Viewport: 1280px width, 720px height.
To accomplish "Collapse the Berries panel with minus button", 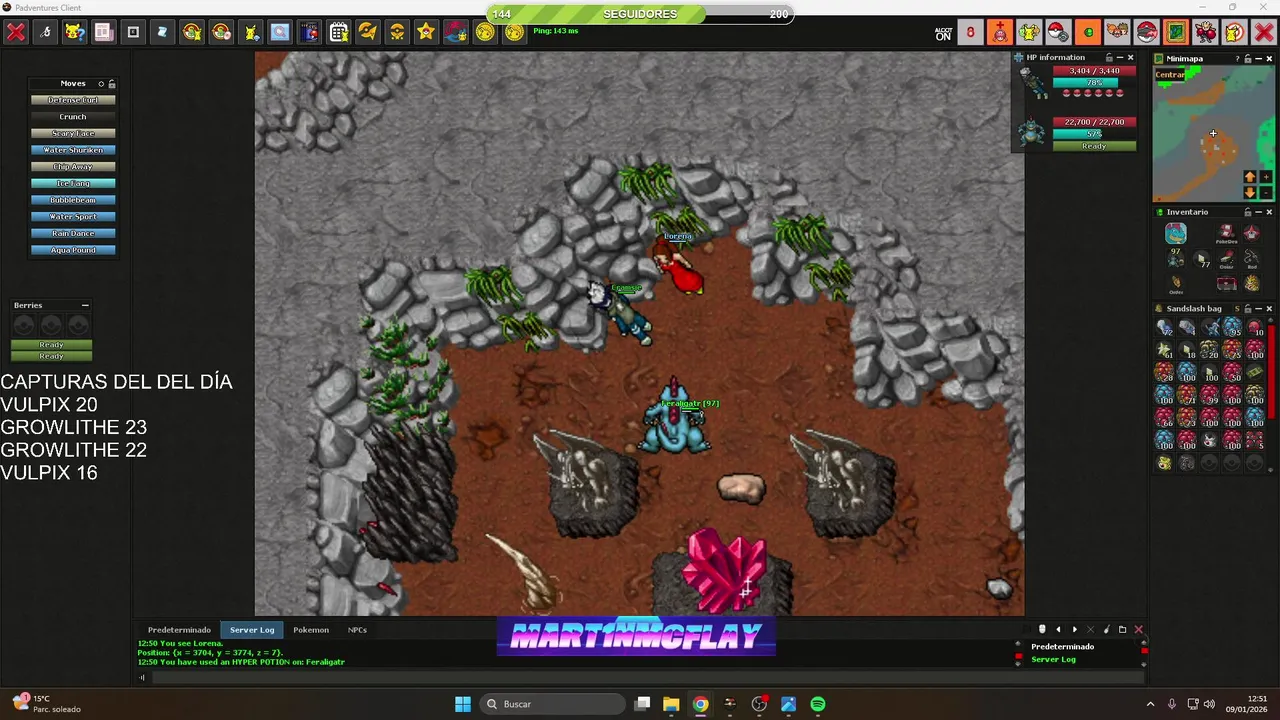I will click(85, 305).
